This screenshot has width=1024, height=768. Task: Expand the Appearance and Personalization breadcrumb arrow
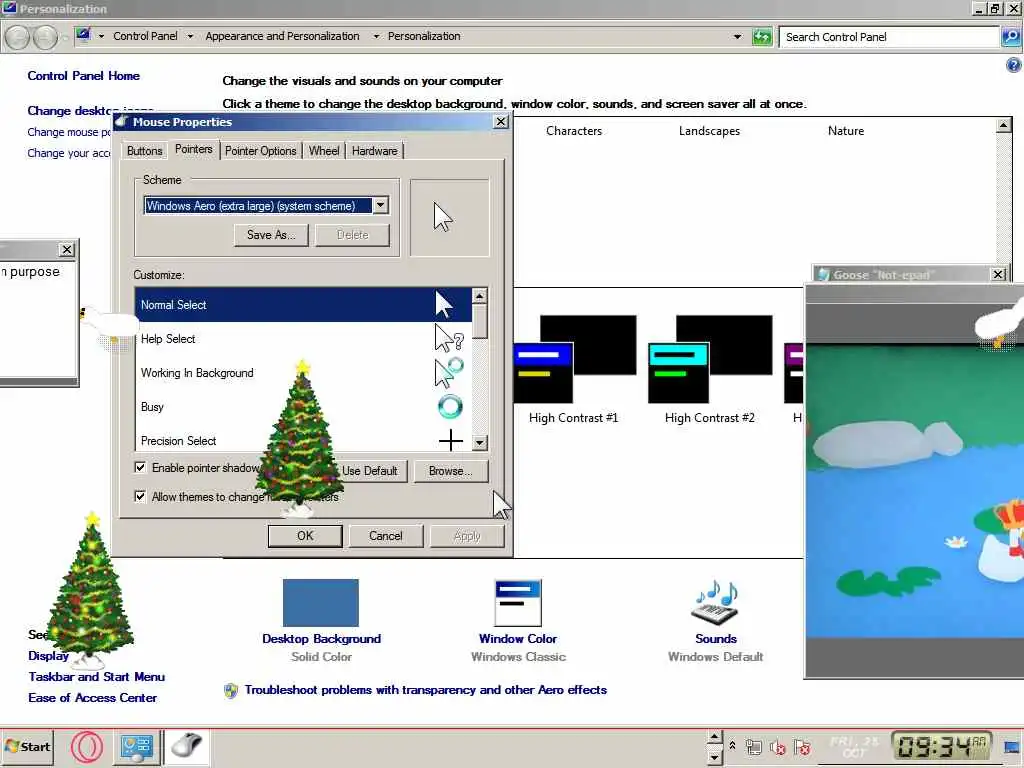376,37
